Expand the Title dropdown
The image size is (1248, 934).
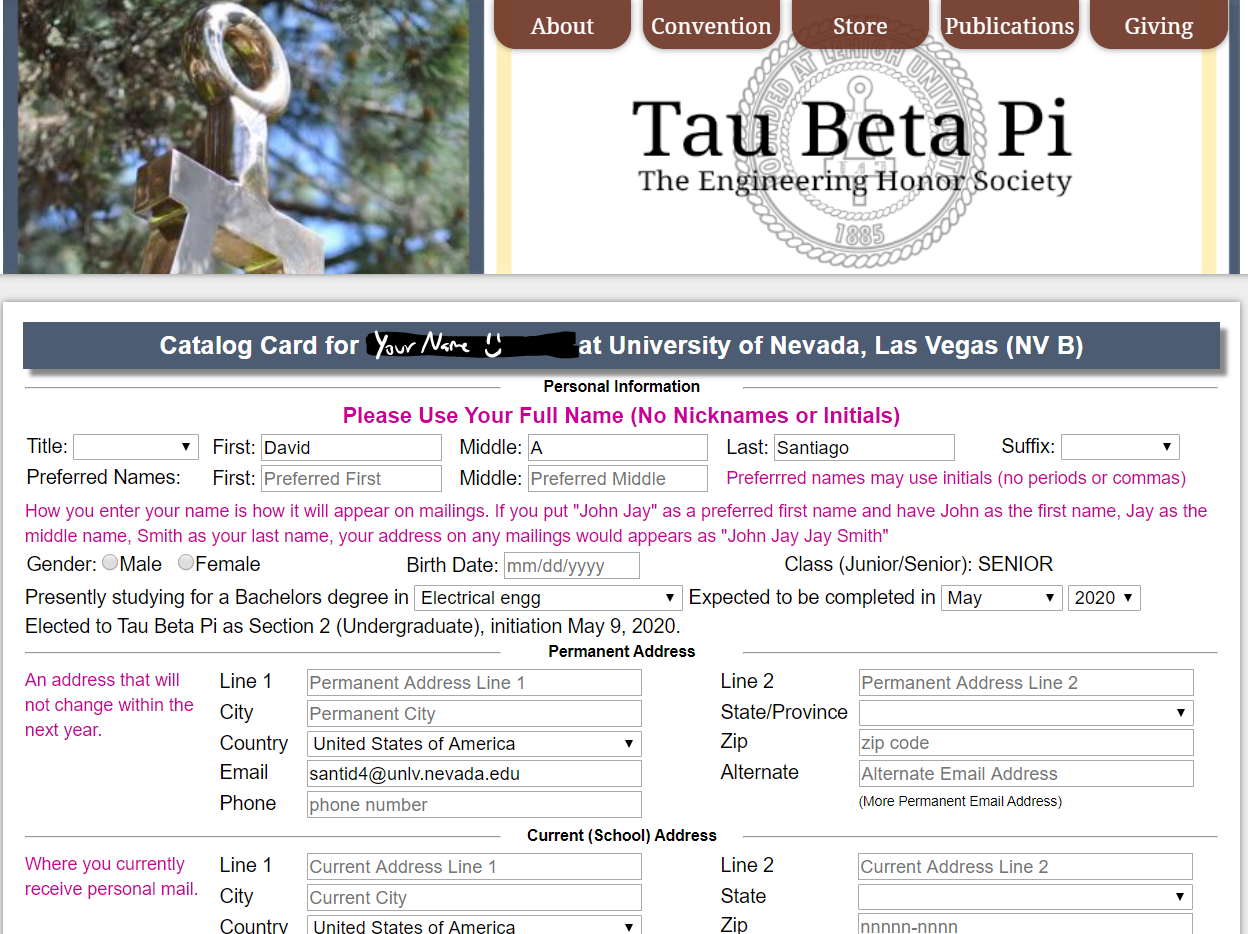[136, 447]
